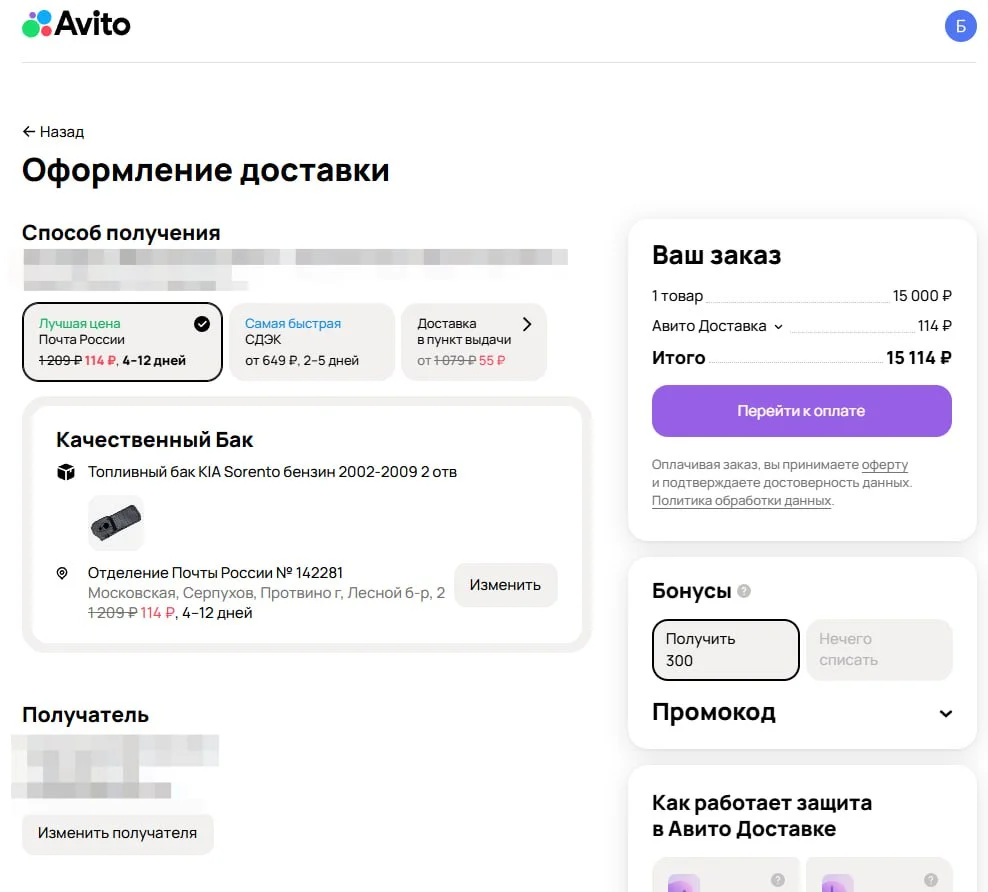The height and width of the screenshot is (892, 988).
Task: Go back using the Назад arrow link
Action: click(54, 132)
